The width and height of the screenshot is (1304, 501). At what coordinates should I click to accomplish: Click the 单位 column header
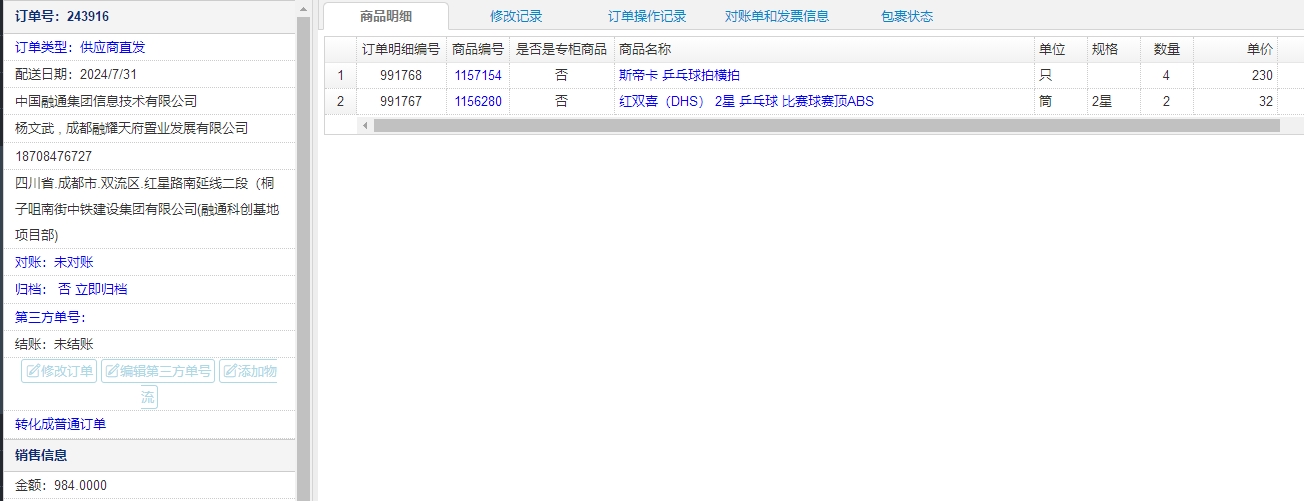click(1060, 49)
